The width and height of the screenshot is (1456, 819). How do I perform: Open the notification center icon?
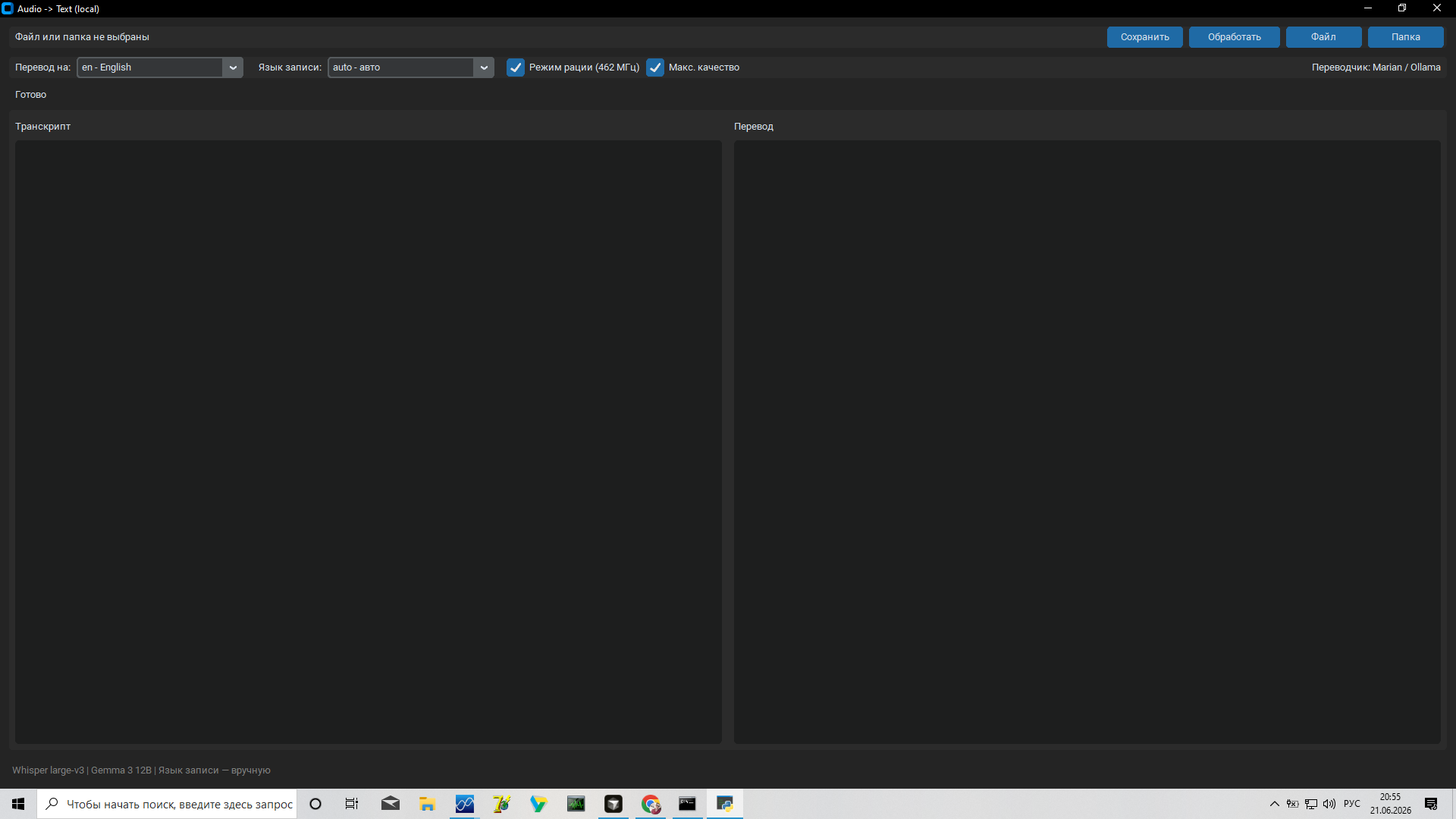[x=1431, y=804]
